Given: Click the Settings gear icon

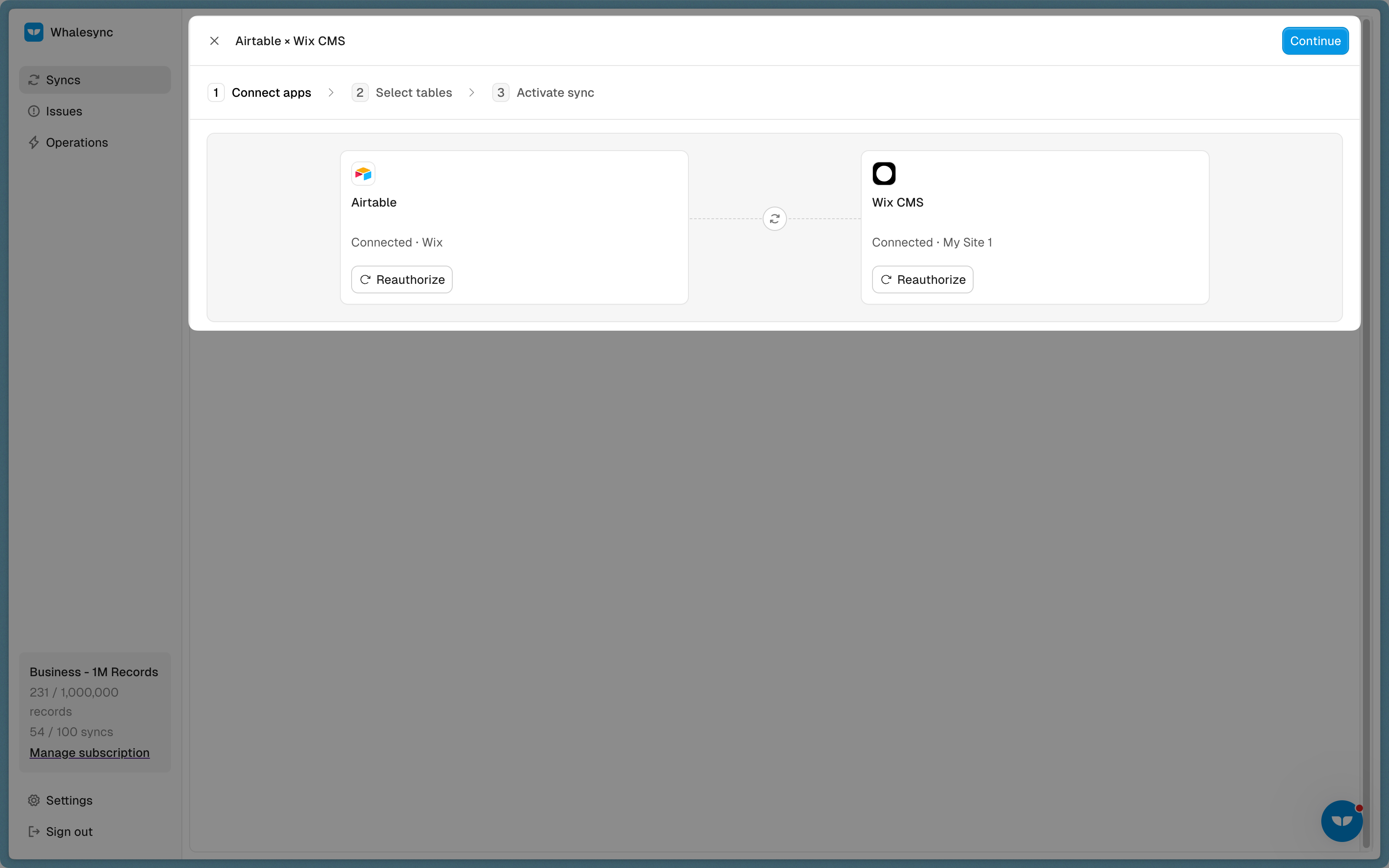Looking at the screenshot, I should [x=34, y=800].
